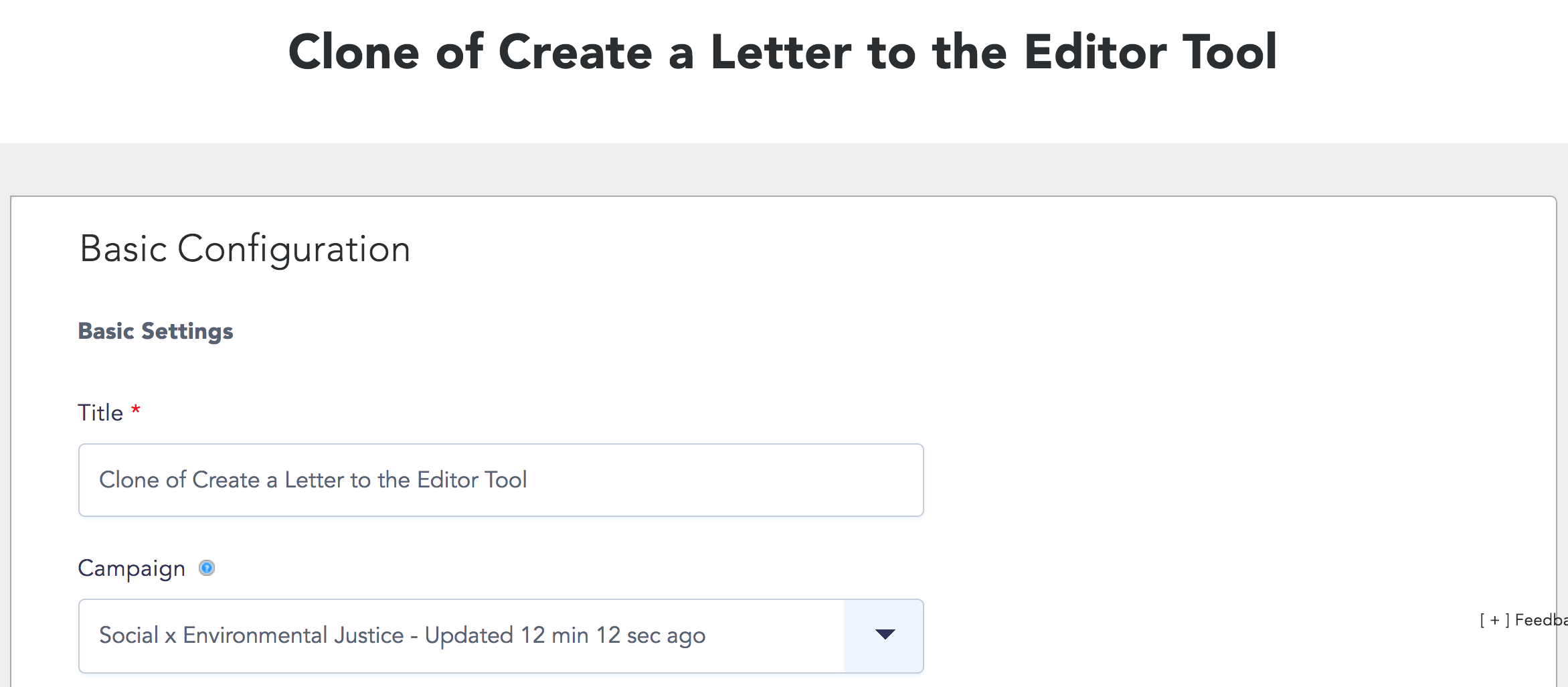Click the main page heading text

(782, 52)
